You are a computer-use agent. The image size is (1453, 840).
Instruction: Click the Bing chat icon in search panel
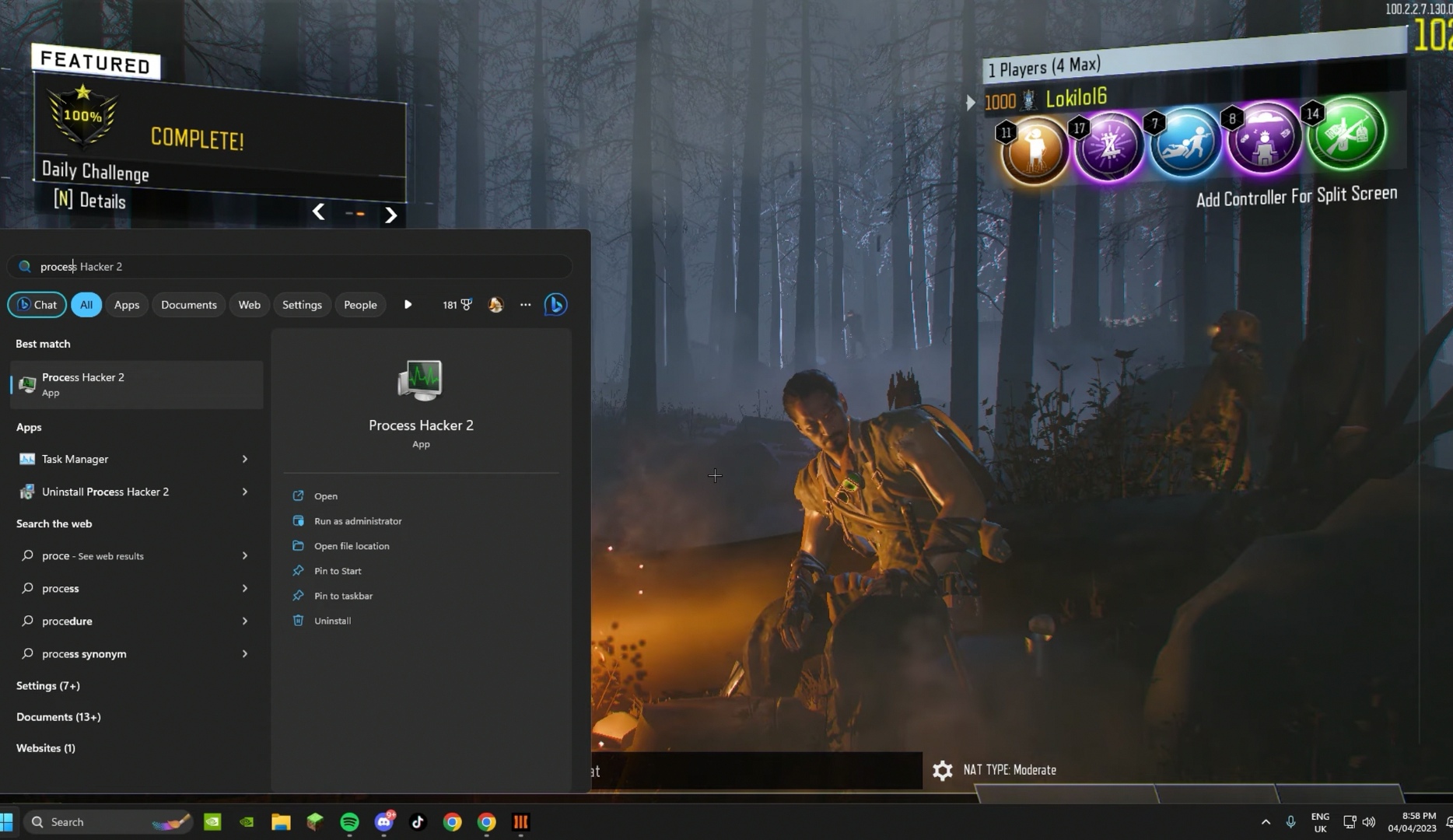click(555, 305)
